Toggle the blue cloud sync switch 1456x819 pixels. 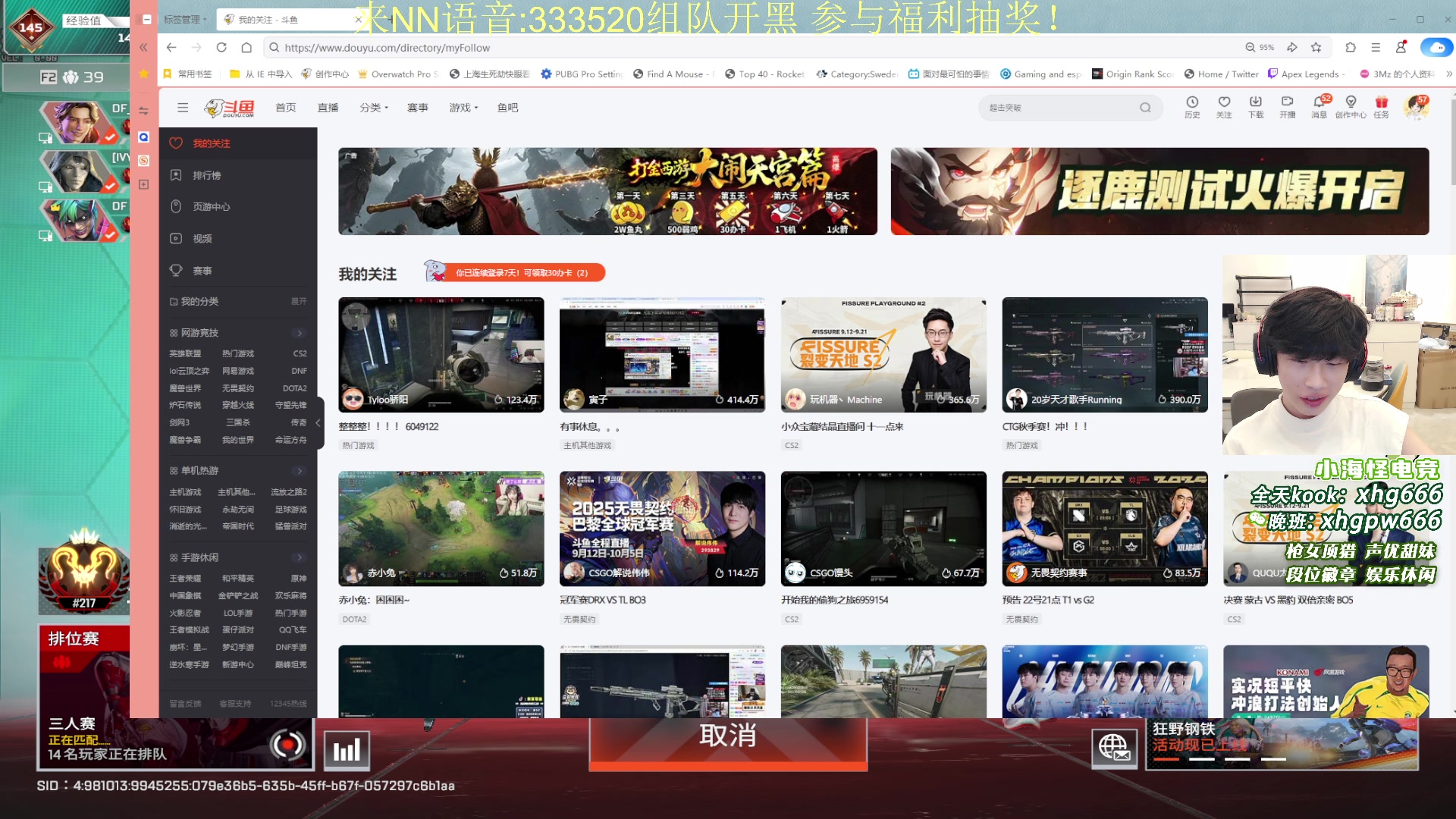[x=1436, y=47]
